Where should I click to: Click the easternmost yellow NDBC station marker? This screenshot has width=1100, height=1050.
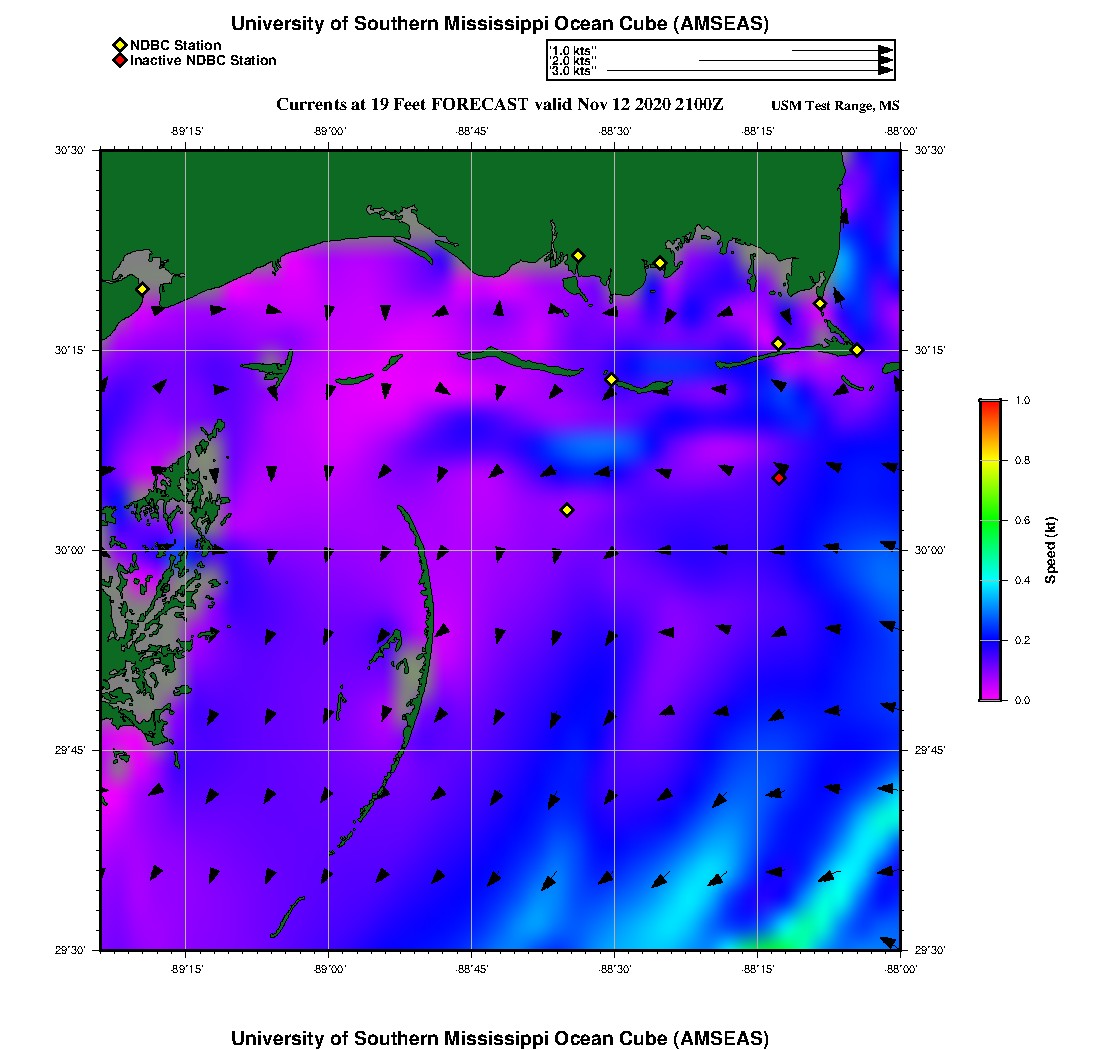click(857, 350)
